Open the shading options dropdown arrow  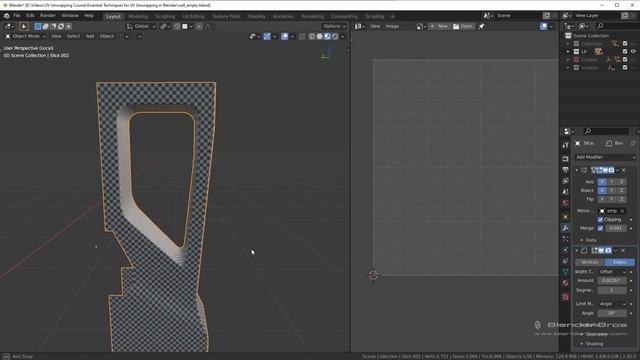tap(342, 36)
